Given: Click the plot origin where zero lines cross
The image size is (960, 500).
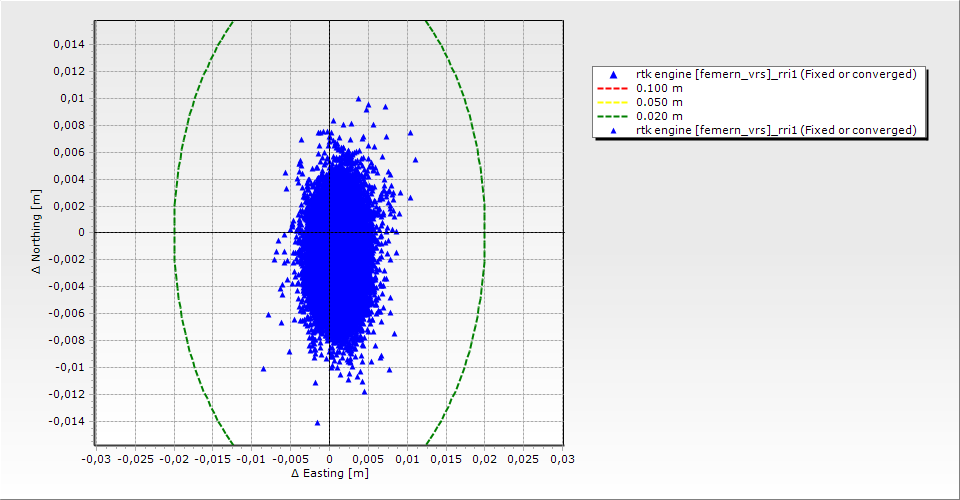Looking at the screenshot, I should [330, 232].
